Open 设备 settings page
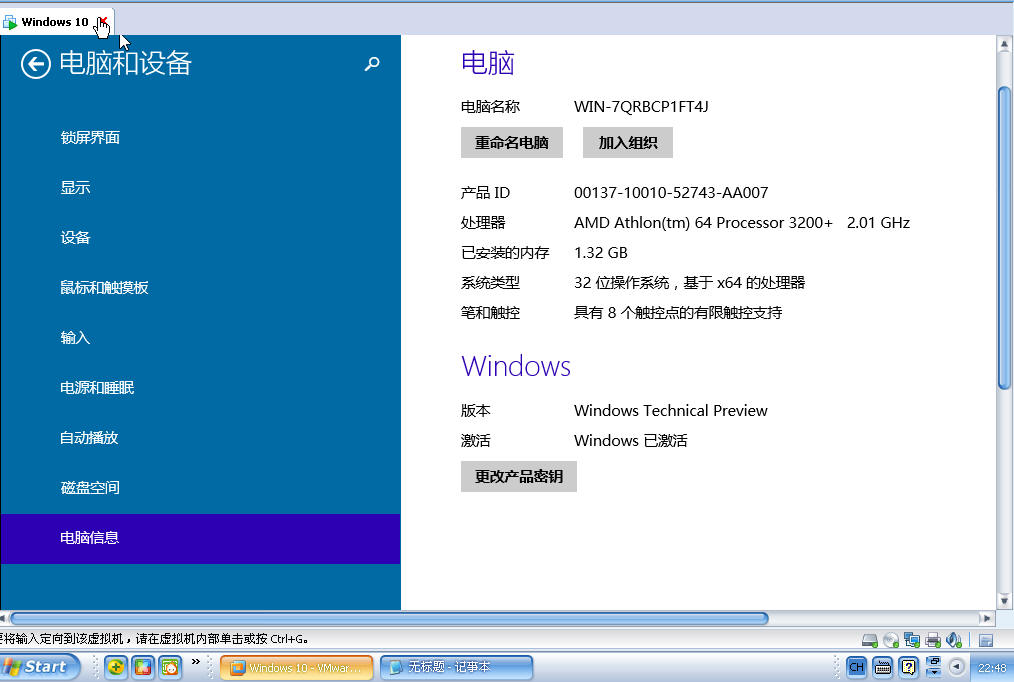 (x=75, y=238)
